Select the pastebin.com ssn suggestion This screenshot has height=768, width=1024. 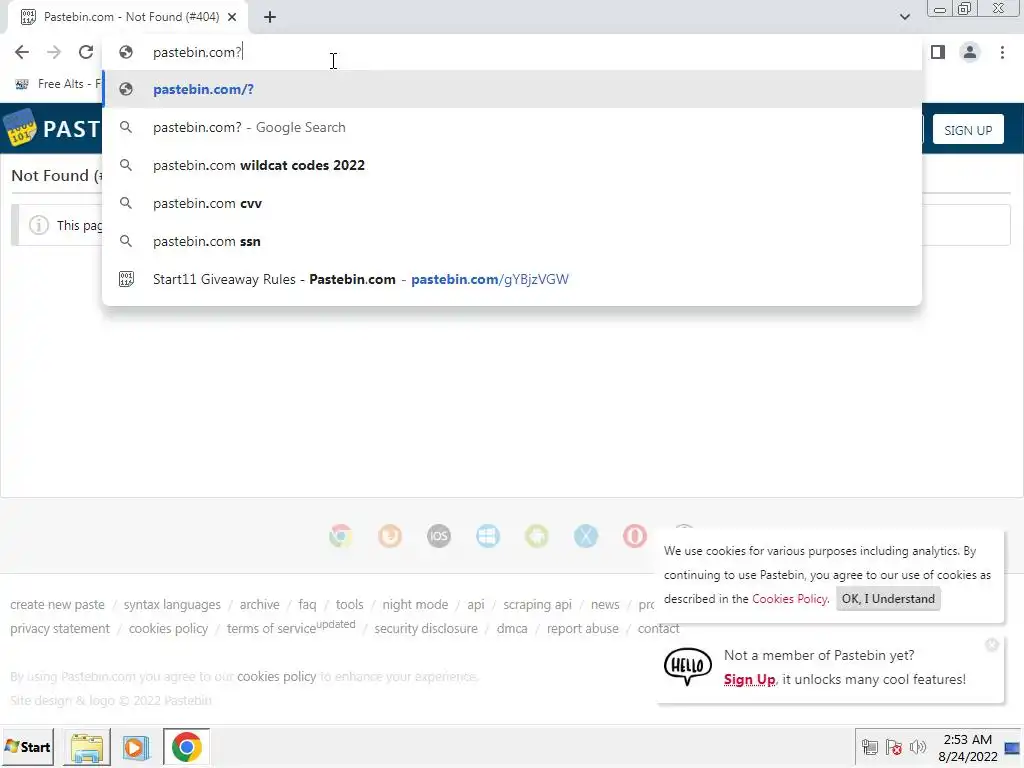[x=512, y=241]
